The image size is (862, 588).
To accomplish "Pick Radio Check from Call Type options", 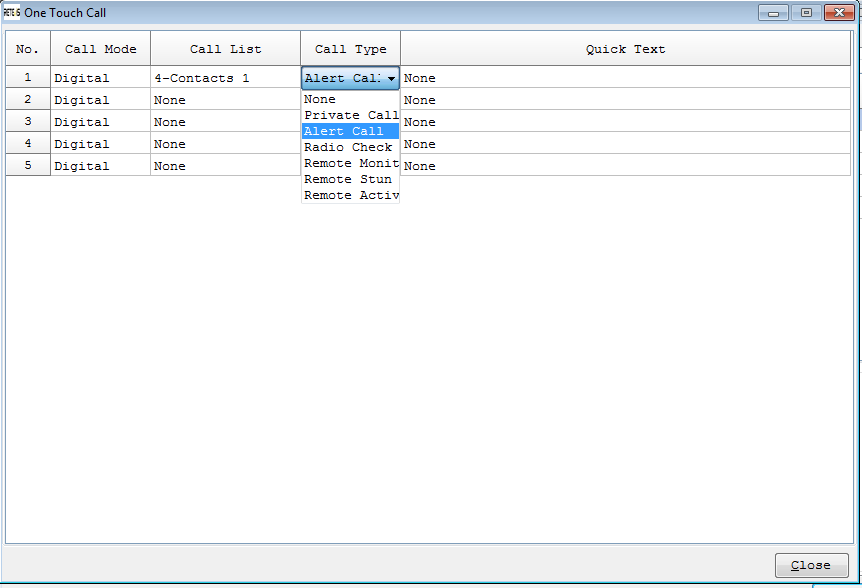I will click(x=350, y=147).
